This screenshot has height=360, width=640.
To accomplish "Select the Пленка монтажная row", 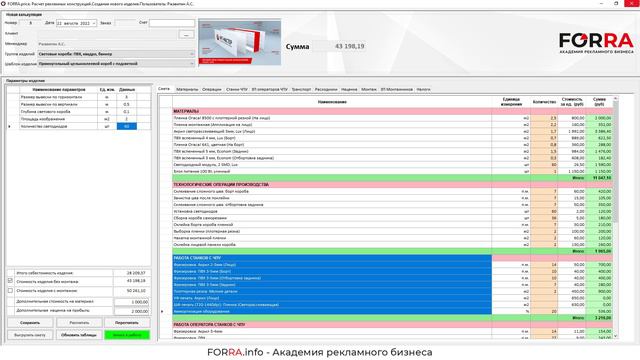I will (x=392, y=124).
